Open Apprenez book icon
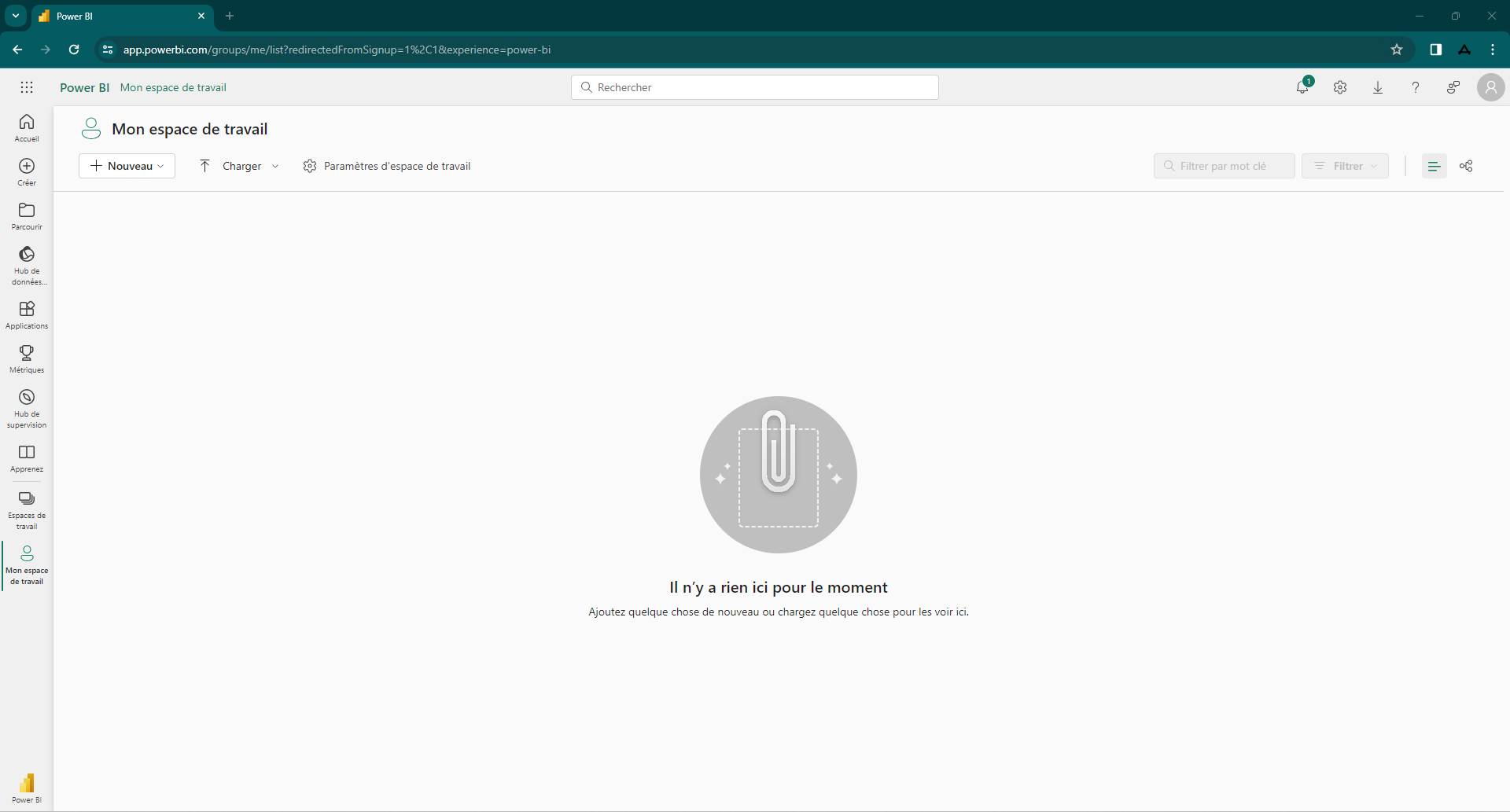 (x=27, y=457)
